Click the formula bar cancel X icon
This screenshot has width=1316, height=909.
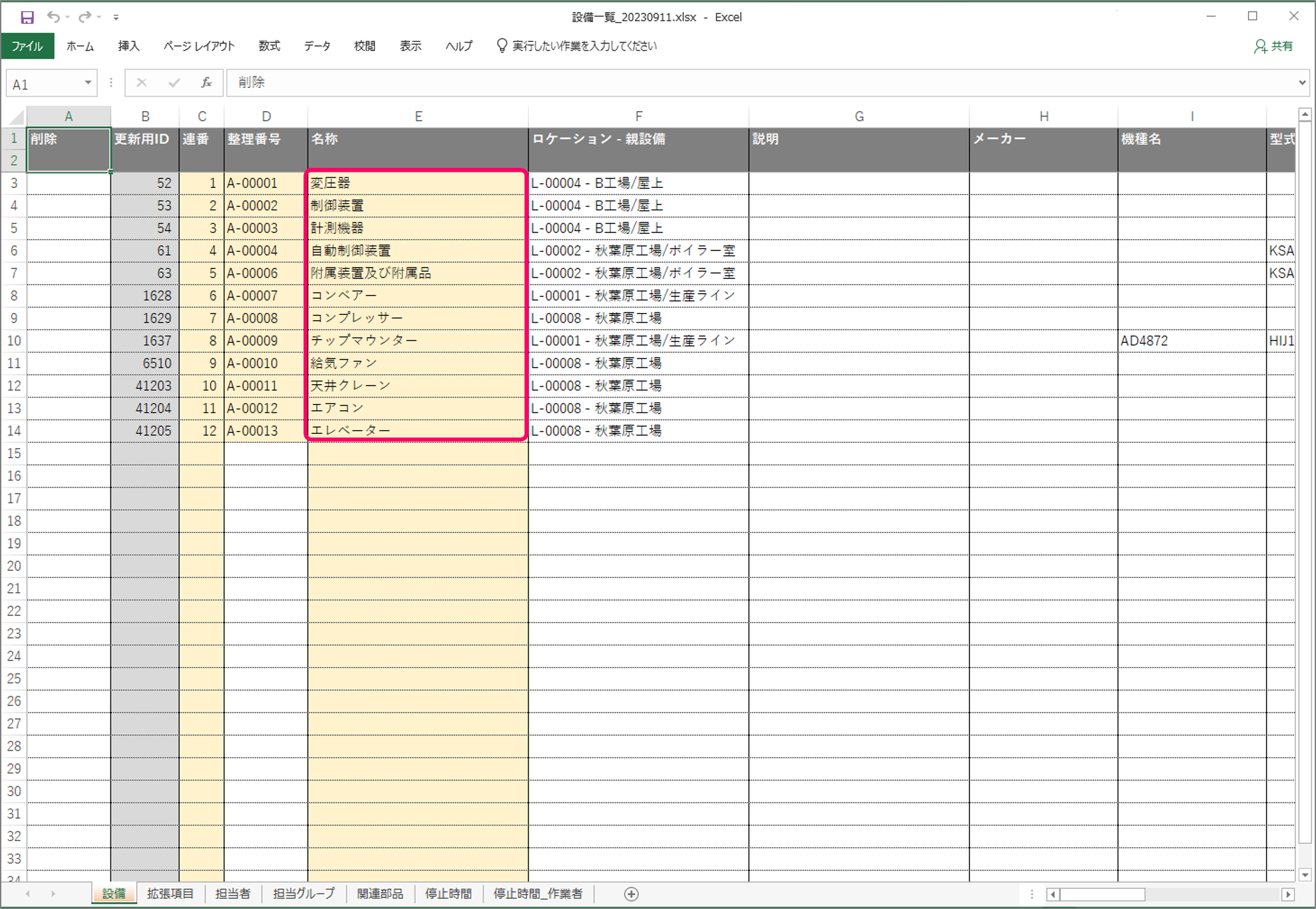pyautogui.click(x=141, y=83)
